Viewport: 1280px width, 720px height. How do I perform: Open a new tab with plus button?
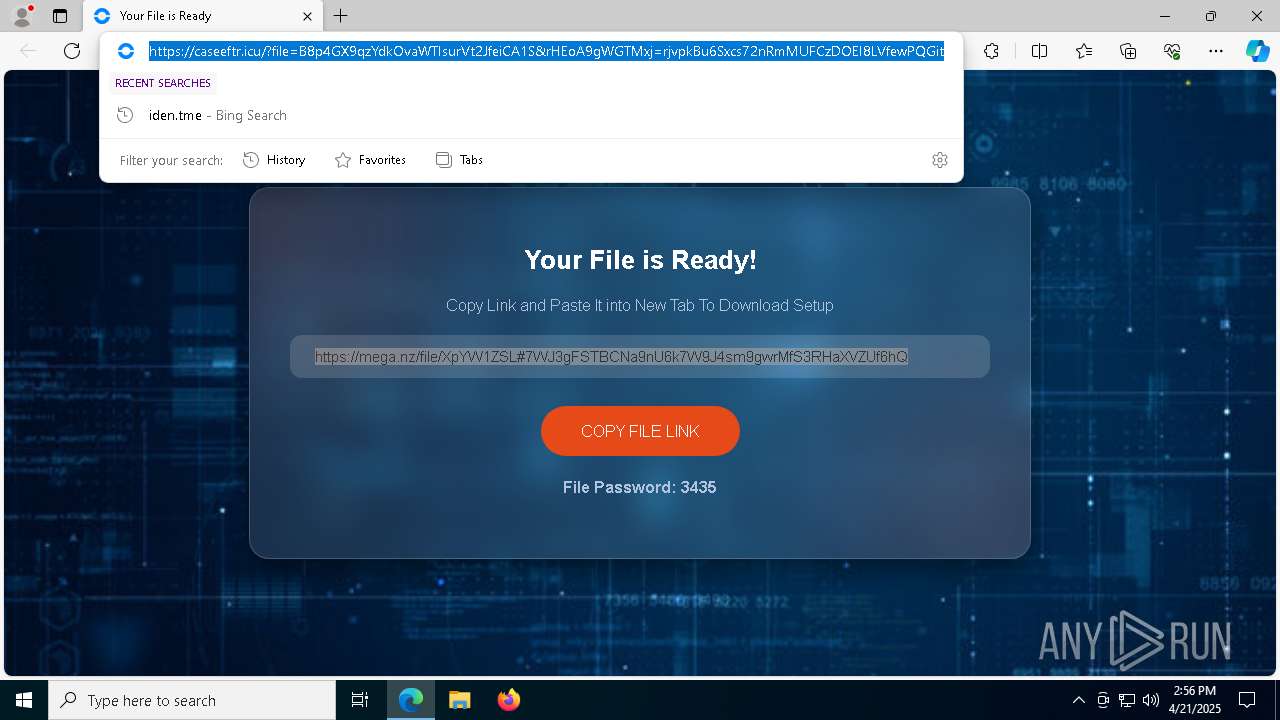coord(341,16)
